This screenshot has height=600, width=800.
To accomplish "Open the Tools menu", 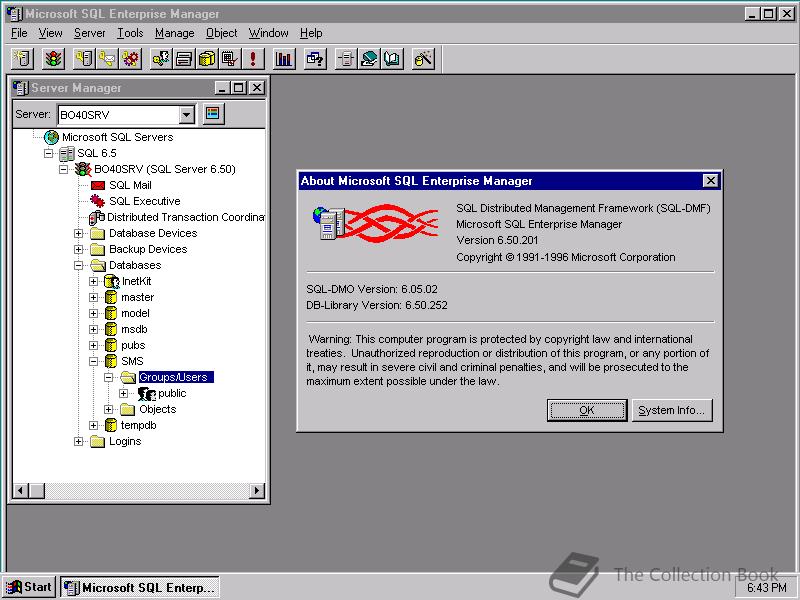I will [x=130, y=33].
